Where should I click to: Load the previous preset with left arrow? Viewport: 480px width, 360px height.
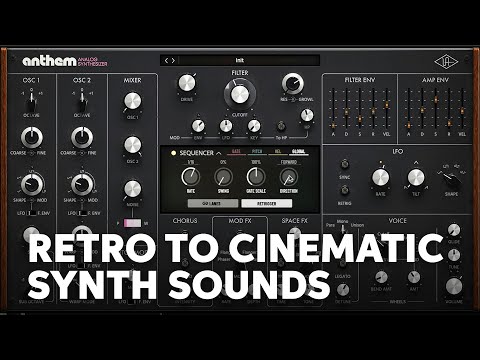coord(167,60)
